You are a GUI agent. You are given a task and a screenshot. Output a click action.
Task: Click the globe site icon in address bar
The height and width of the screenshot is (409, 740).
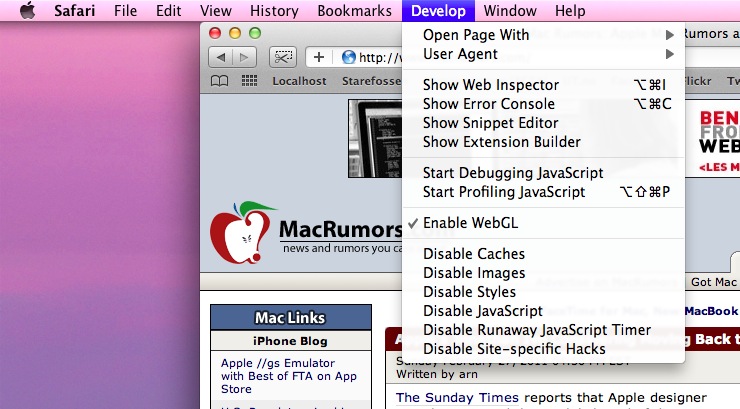[x=348, y=57]
